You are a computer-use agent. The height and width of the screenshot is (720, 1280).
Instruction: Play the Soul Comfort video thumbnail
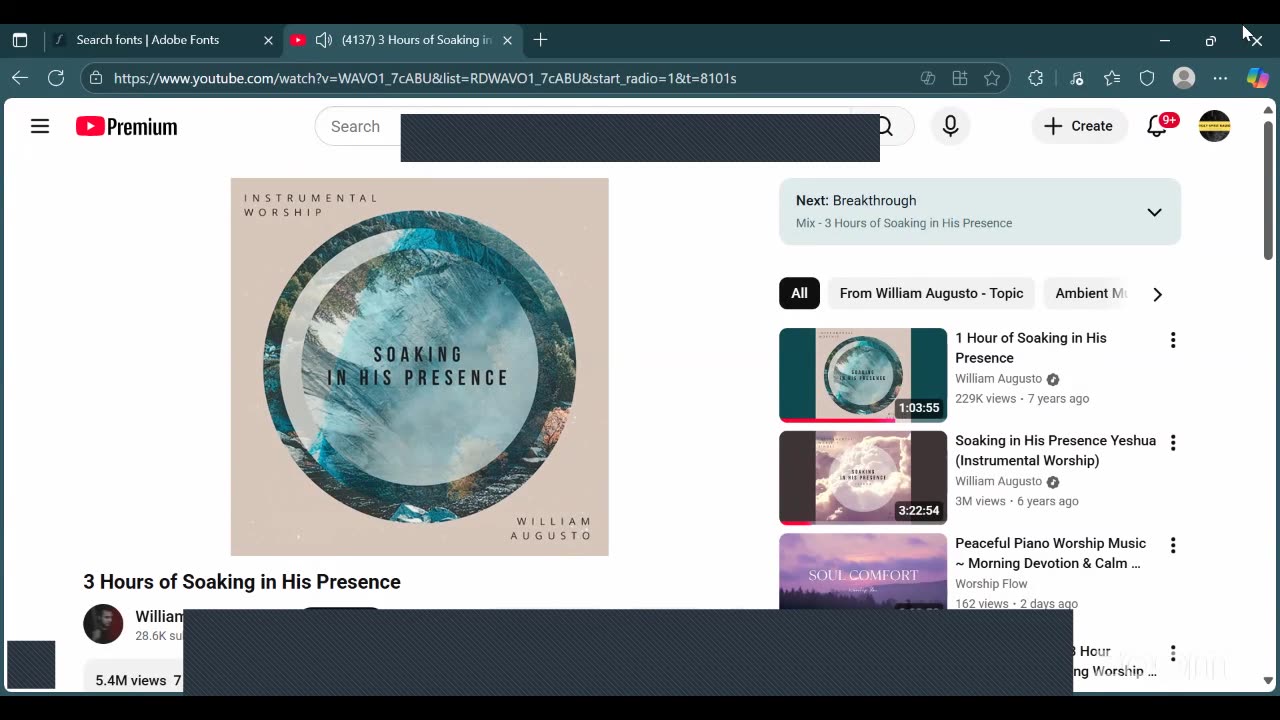pyautogui.click(x=863, y=571)
